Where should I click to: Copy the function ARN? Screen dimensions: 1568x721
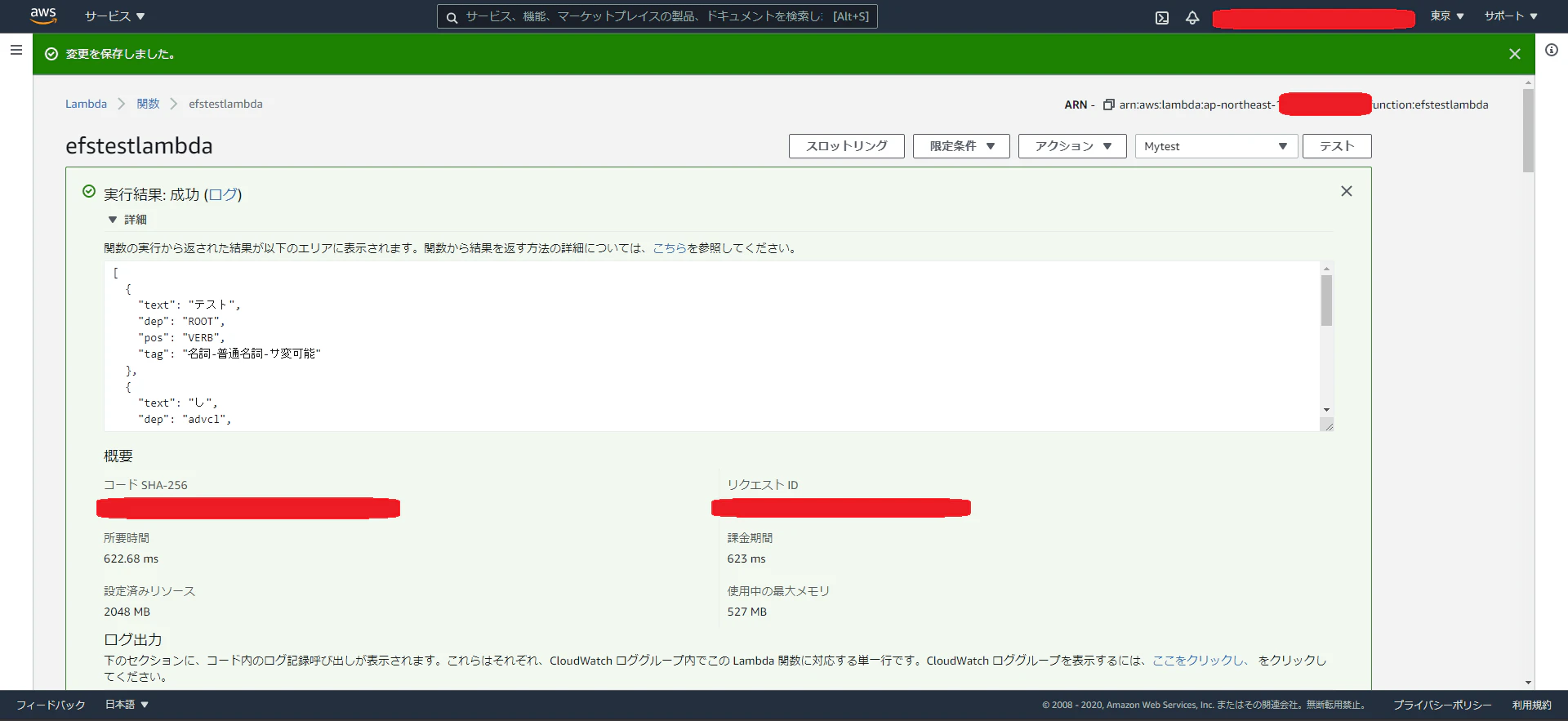(1109, 105)
